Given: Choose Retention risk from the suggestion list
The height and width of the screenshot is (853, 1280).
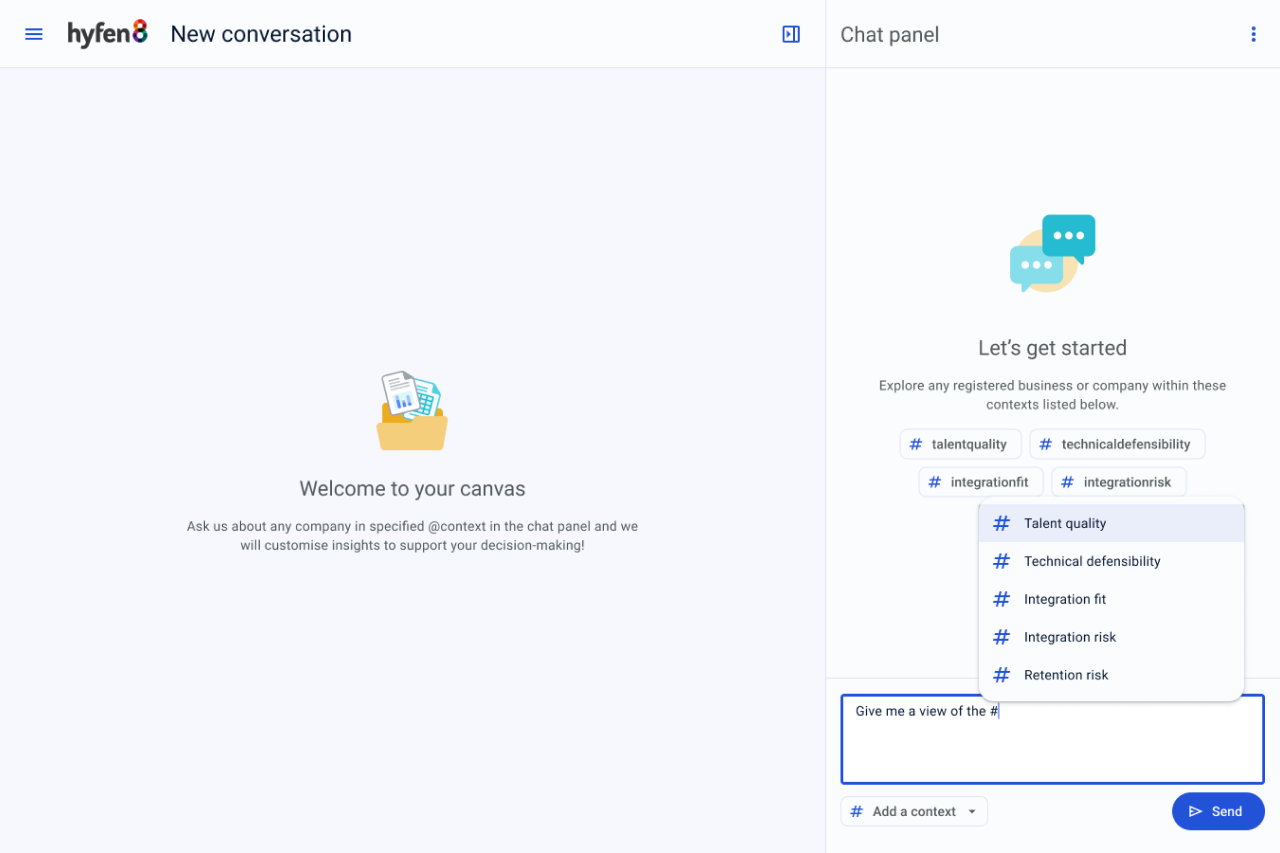Looking at the screenshot, I should pos(1111,675).
